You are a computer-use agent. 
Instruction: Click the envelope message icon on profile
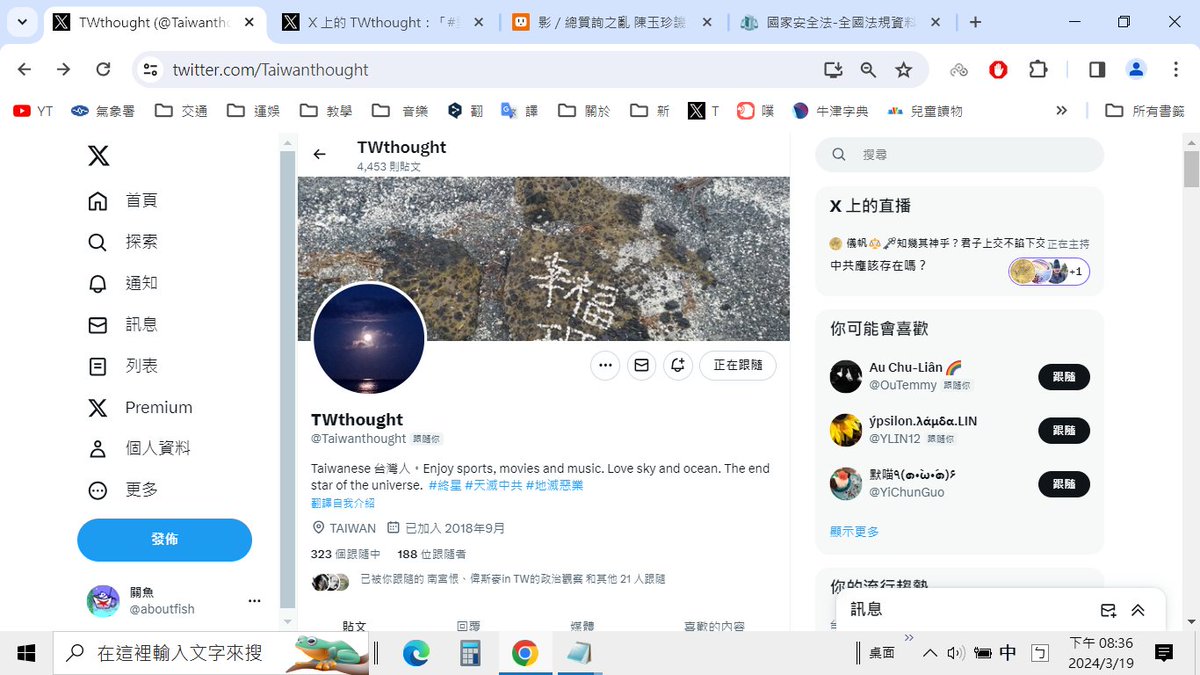coord(642,366)
